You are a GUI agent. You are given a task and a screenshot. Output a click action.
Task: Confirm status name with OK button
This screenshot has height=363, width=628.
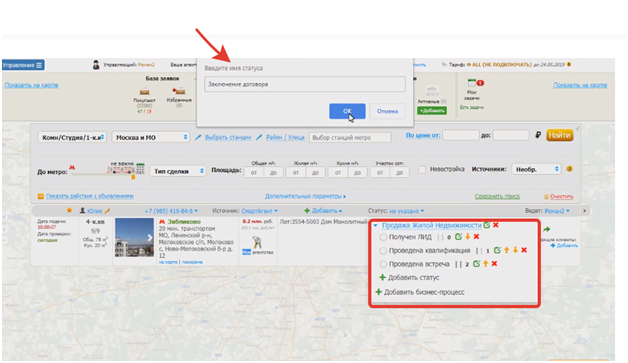tap(347, 111)
